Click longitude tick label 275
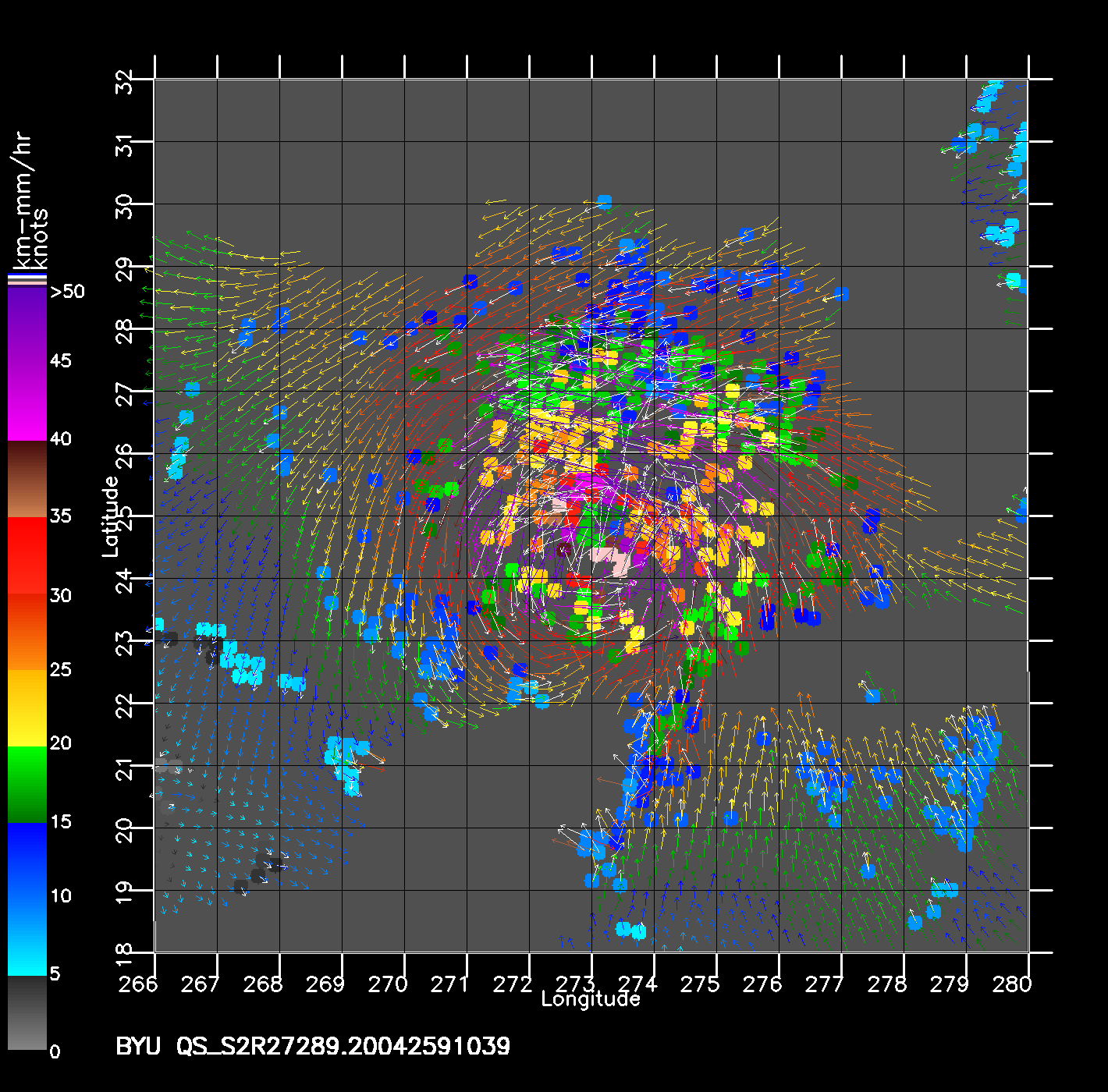Screen dimensions: 1108x1092 [x=700, y=984]
